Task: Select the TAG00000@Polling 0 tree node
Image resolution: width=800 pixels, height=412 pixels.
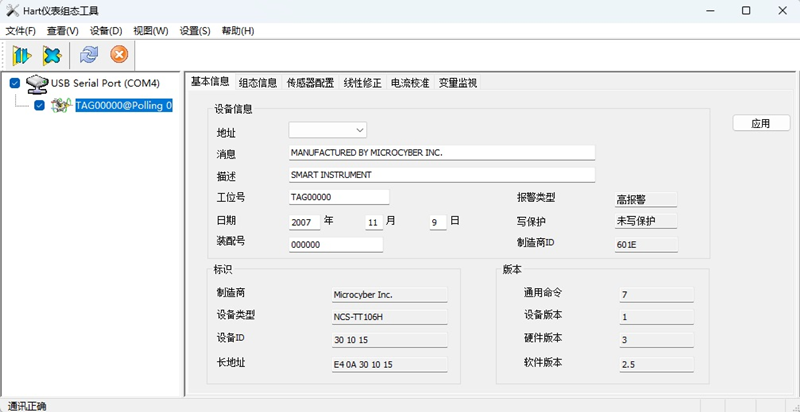Action: pos(124,106)
